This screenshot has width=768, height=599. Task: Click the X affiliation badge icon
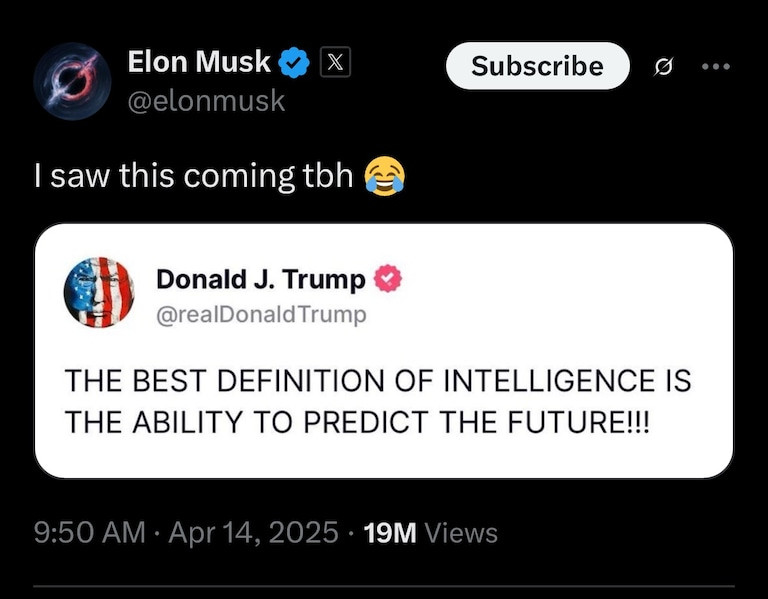[335, 64]
